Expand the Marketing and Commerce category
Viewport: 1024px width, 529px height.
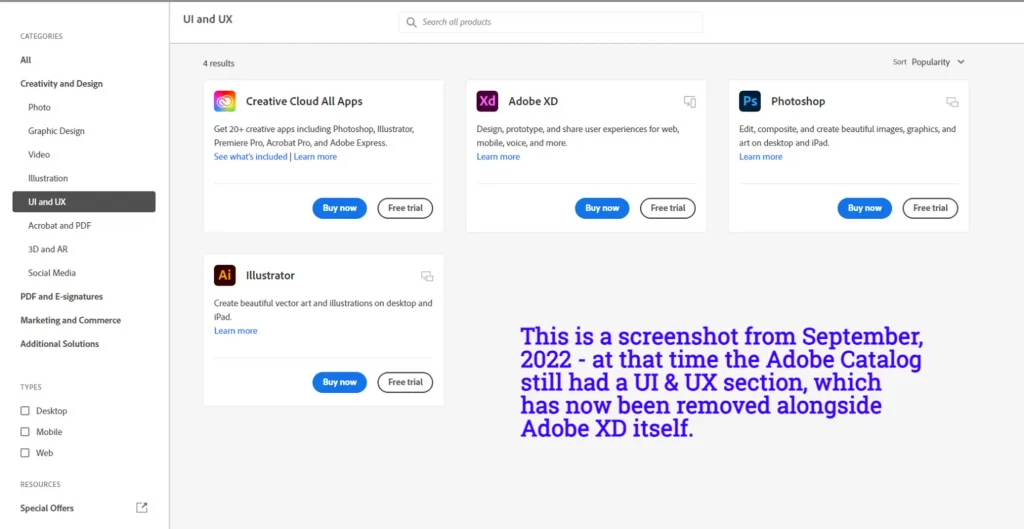(x=70, y=320)
